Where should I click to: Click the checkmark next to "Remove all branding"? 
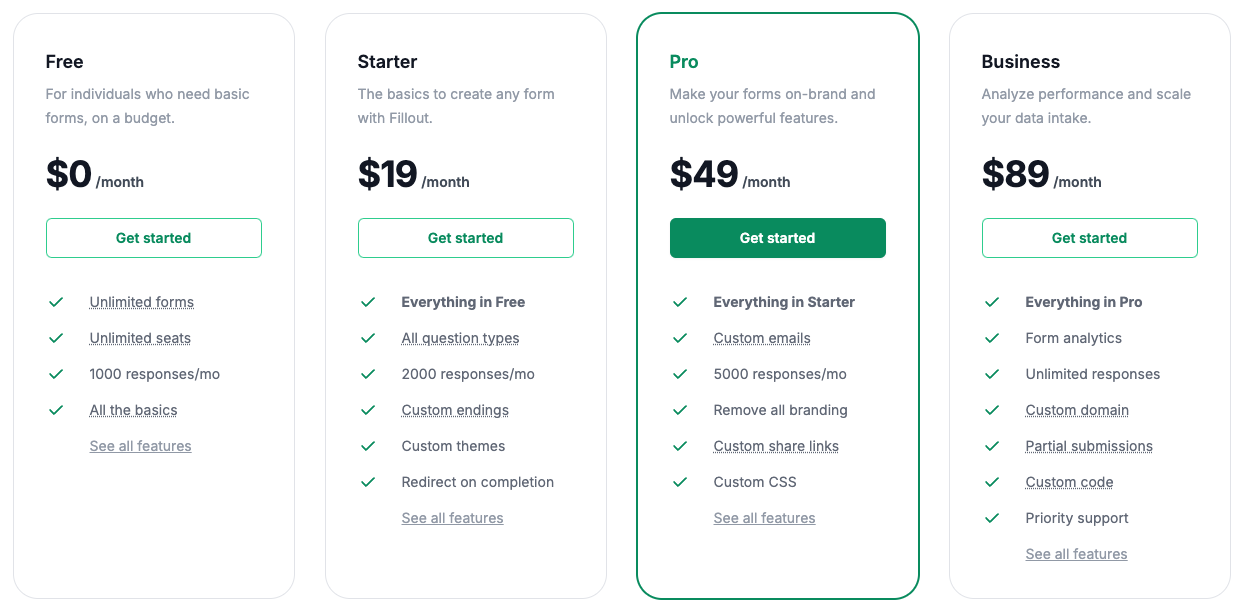[681, 410]
